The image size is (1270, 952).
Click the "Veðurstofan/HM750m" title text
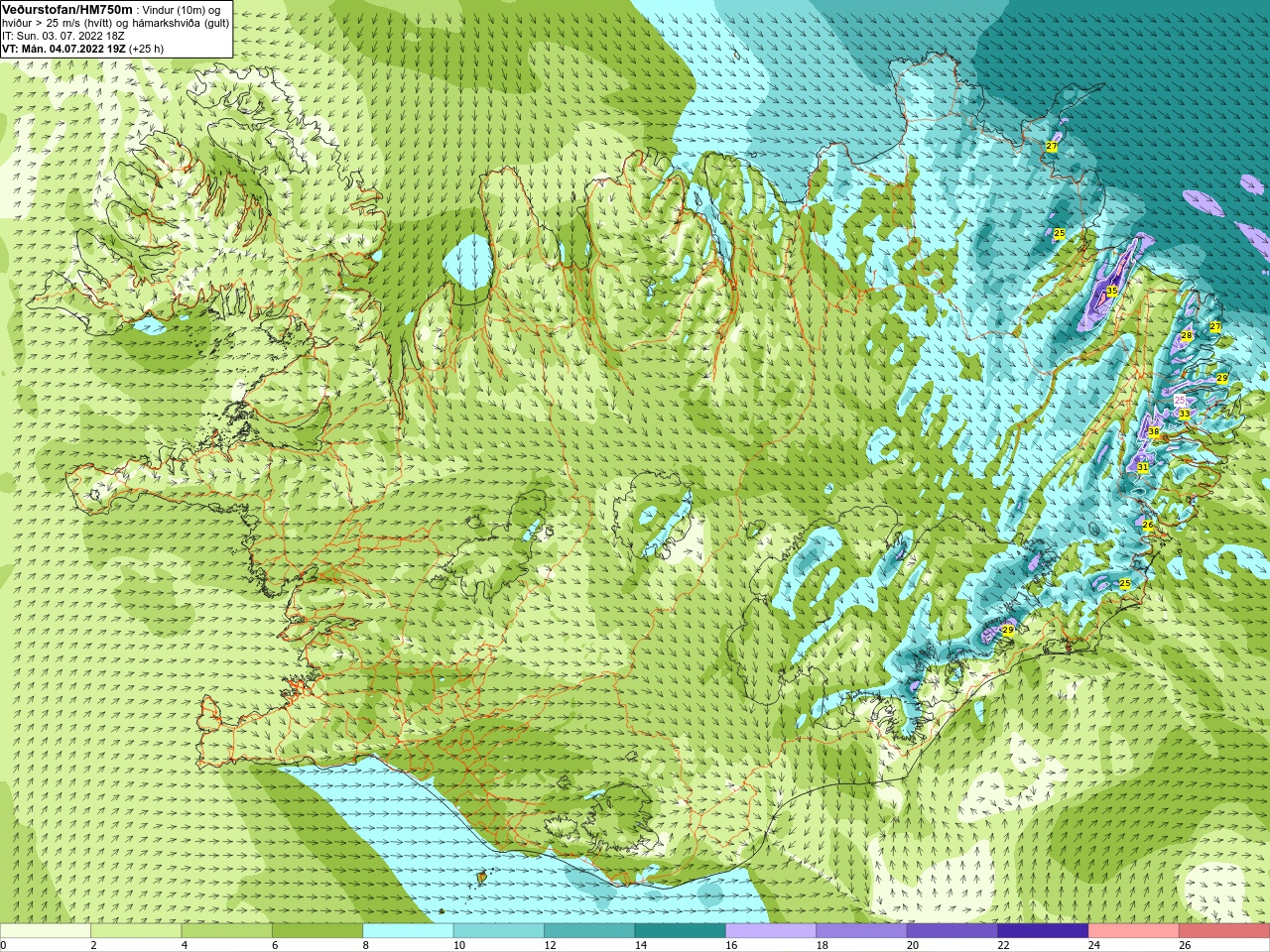[67, 9]
